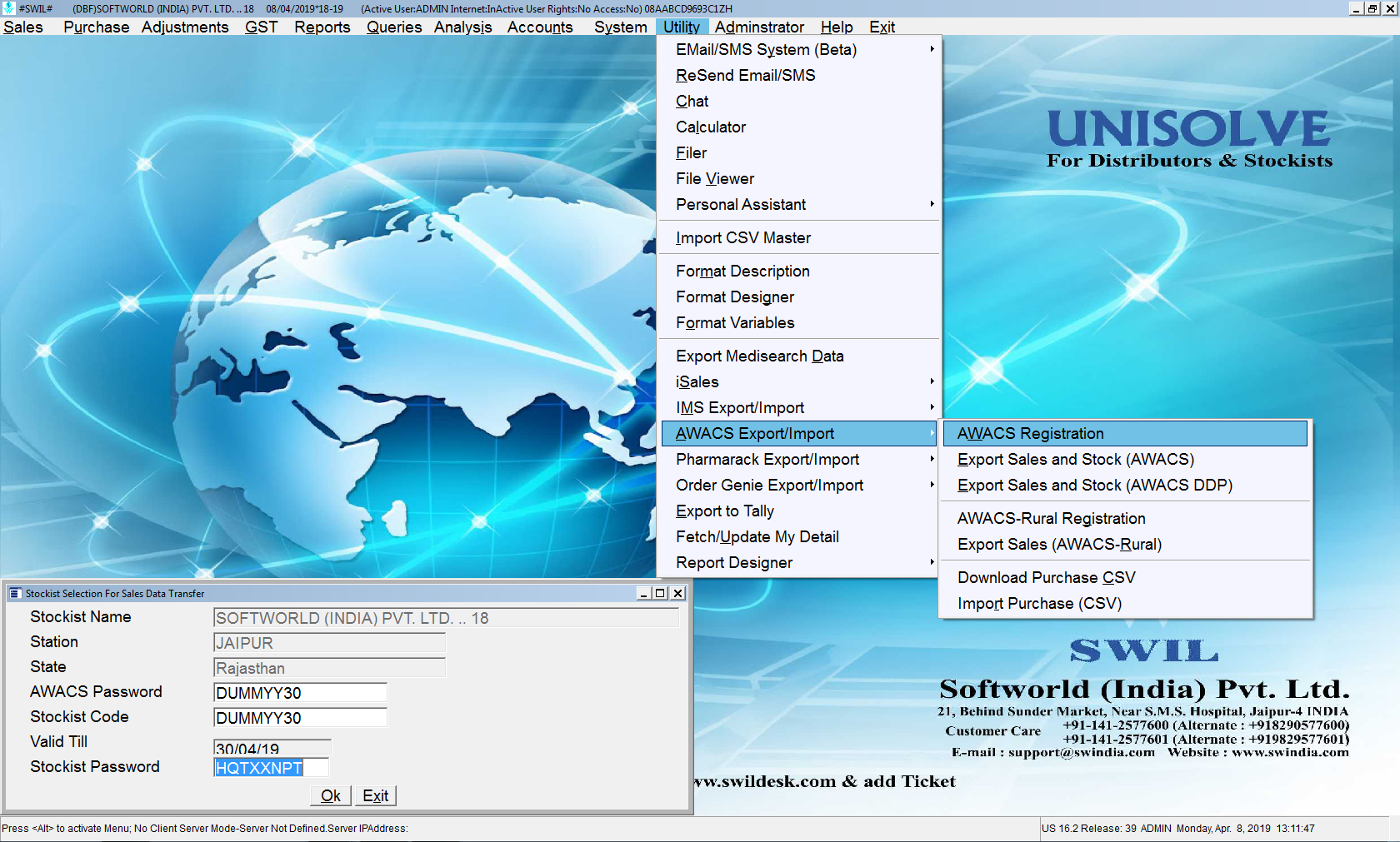This screenshot has height=842, width=1400.
Task: Open the Sales menu
Action: [x=23, y=27]
